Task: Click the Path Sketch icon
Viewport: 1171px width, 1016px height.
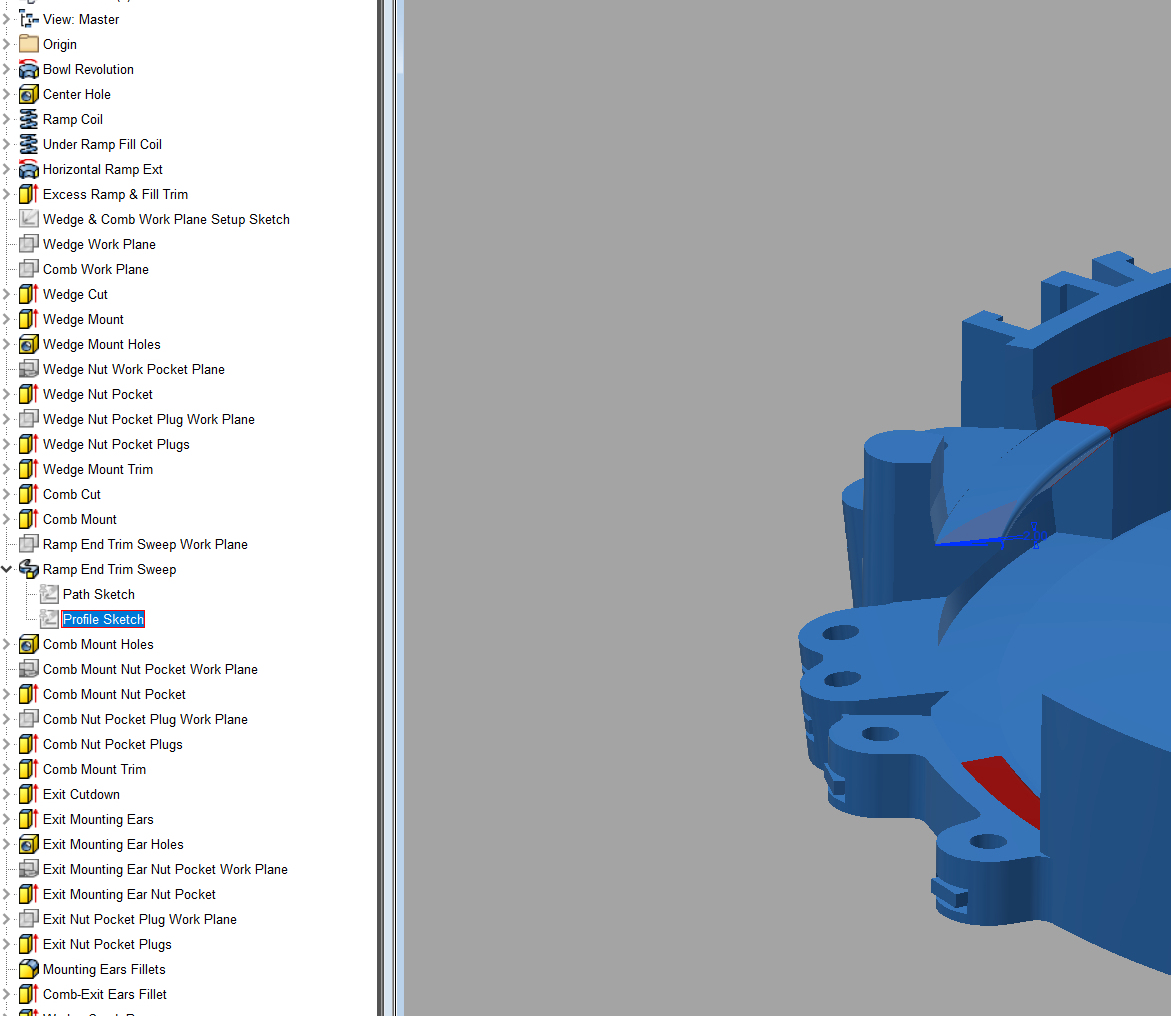Action: 48,594
